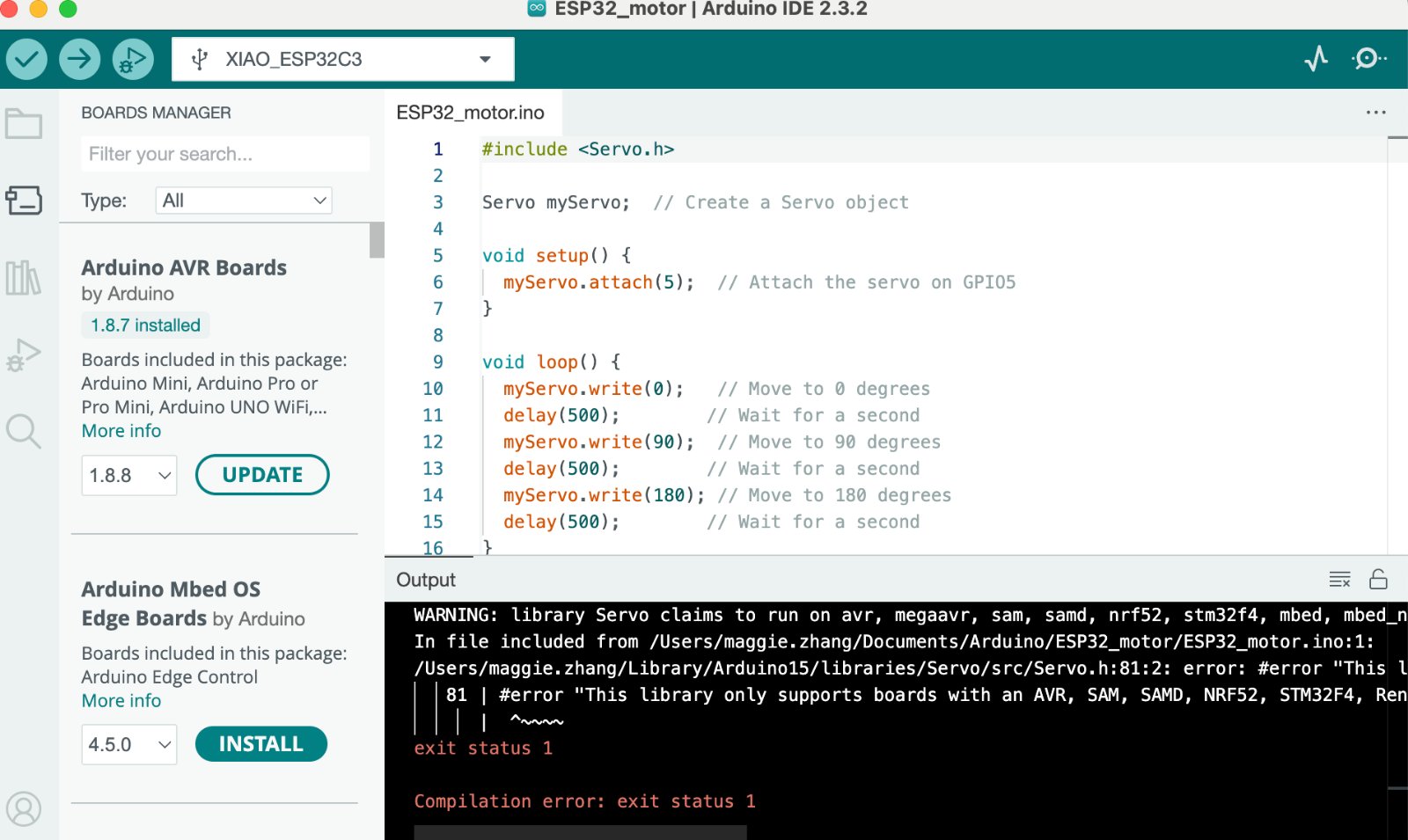Switch to the ESP32_motor.ino tab
Viewport: 1408px width, 840px height.
click(x=471, y=113)
